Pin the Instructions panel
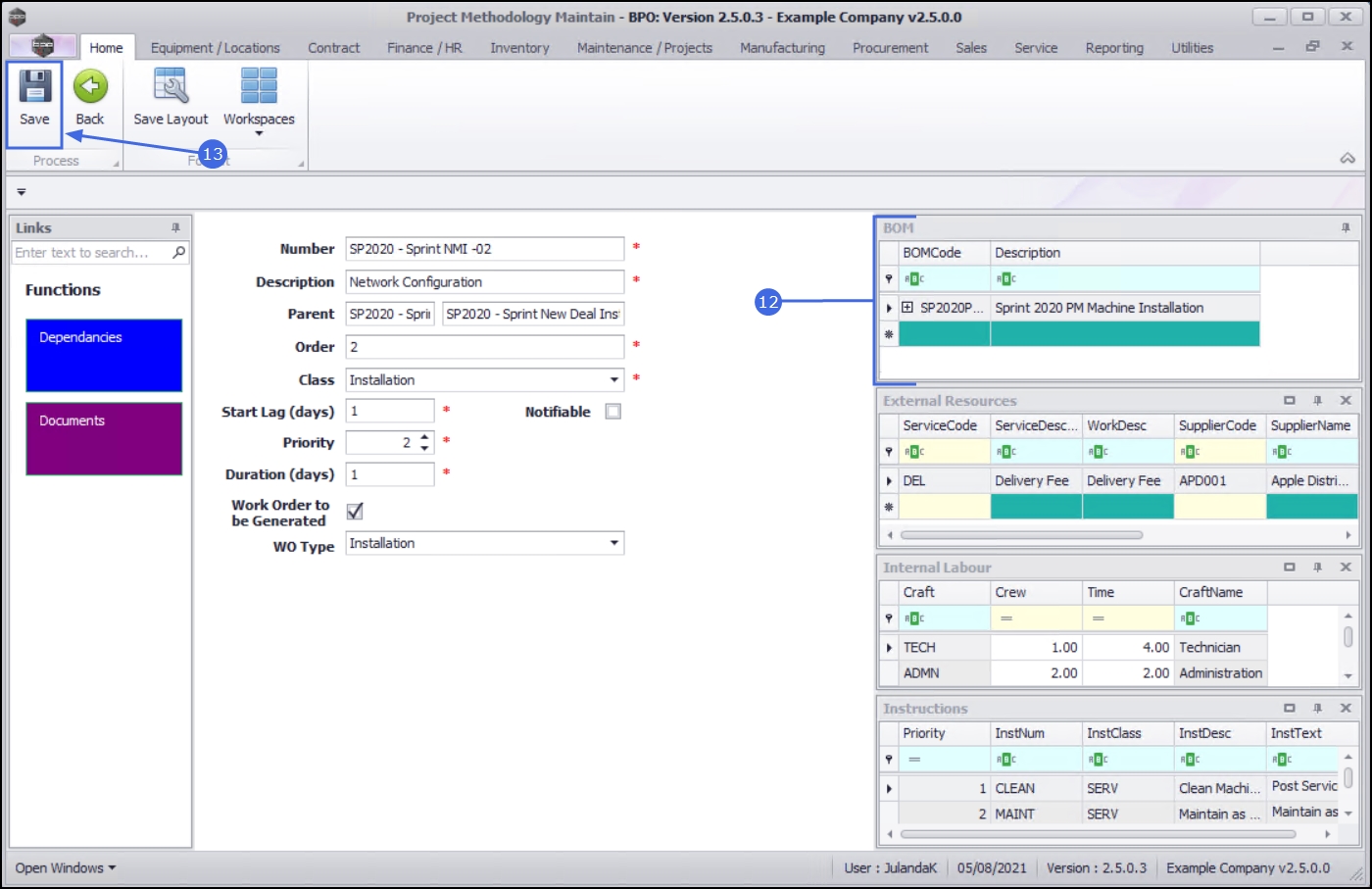The width and height of the screenshot is (1372, 889). coord(1317,708)
